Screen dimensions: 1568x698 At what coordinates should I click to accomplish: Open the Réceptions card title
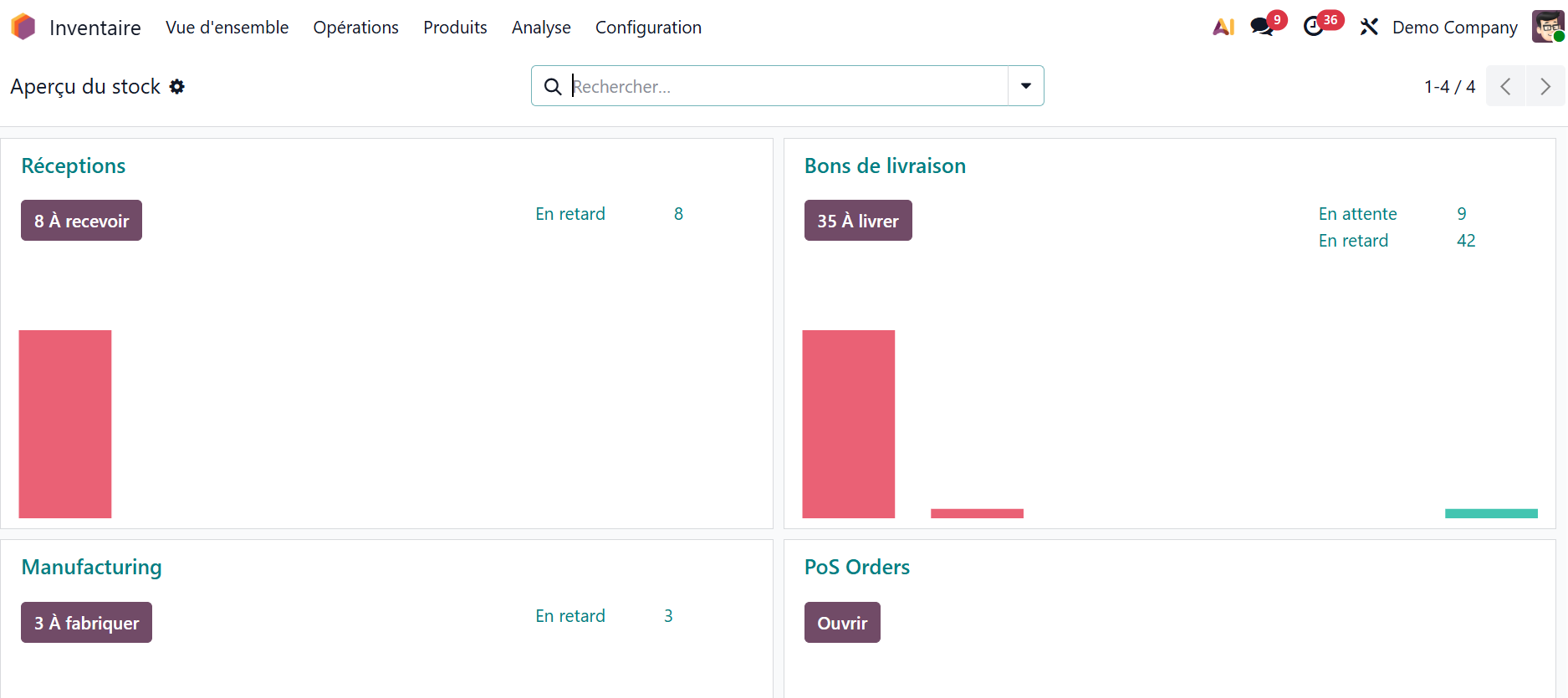74,166
